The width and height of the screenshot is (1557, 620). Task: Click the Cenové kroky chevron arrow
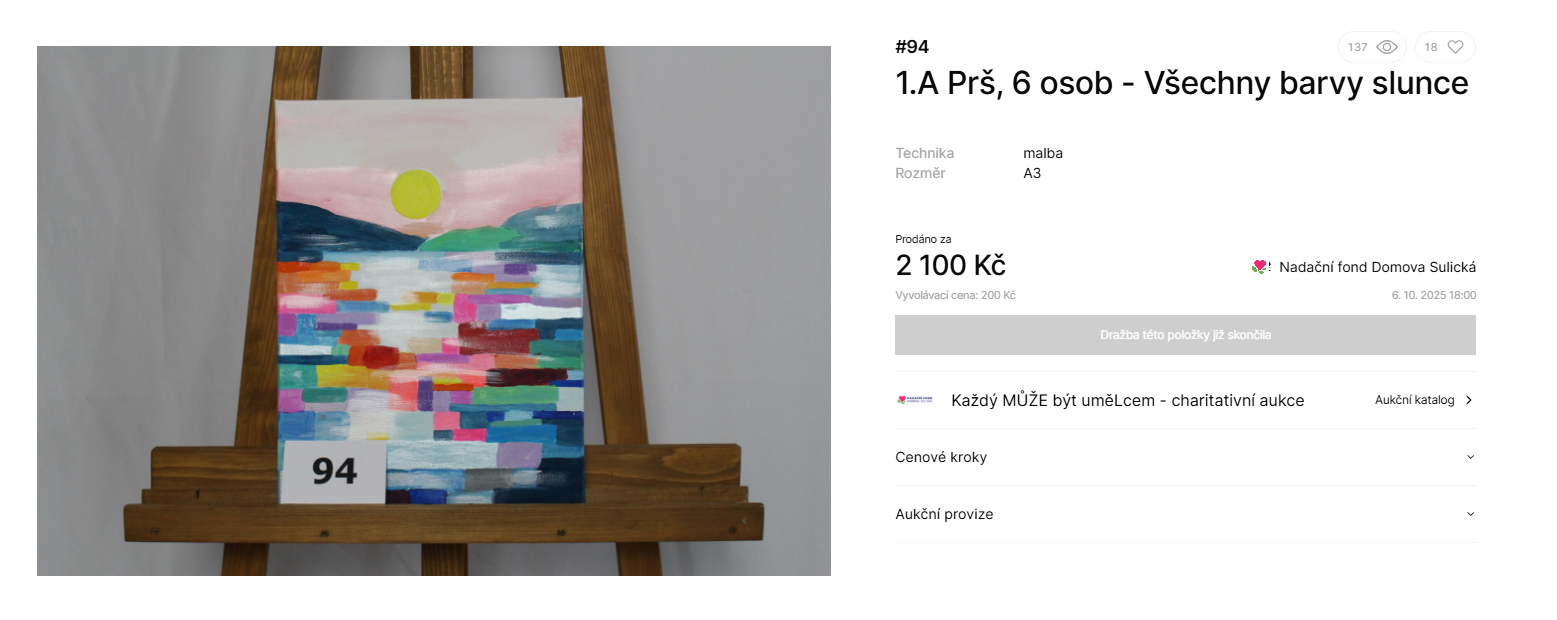pos(1470,457)
